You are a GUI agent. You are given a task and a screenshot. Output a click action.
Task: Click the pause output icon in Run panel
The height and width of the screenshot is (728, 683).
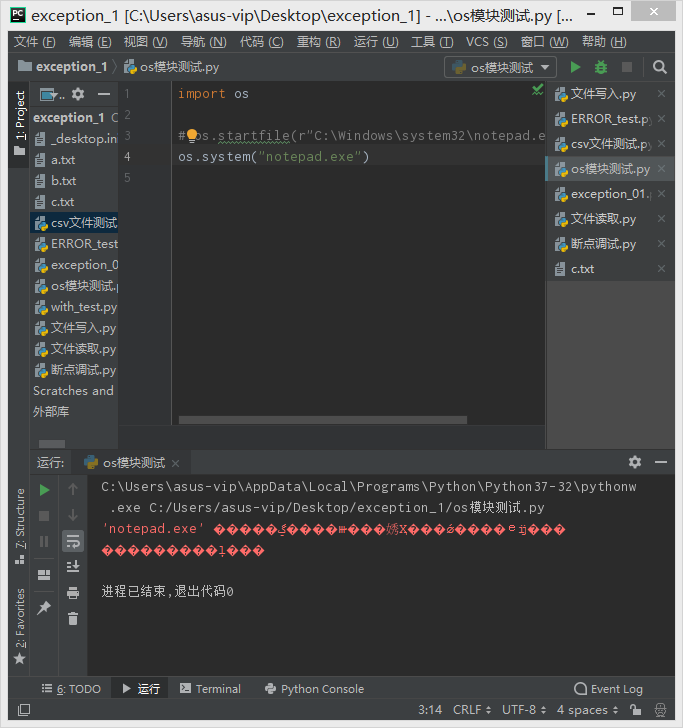(44, 541)
